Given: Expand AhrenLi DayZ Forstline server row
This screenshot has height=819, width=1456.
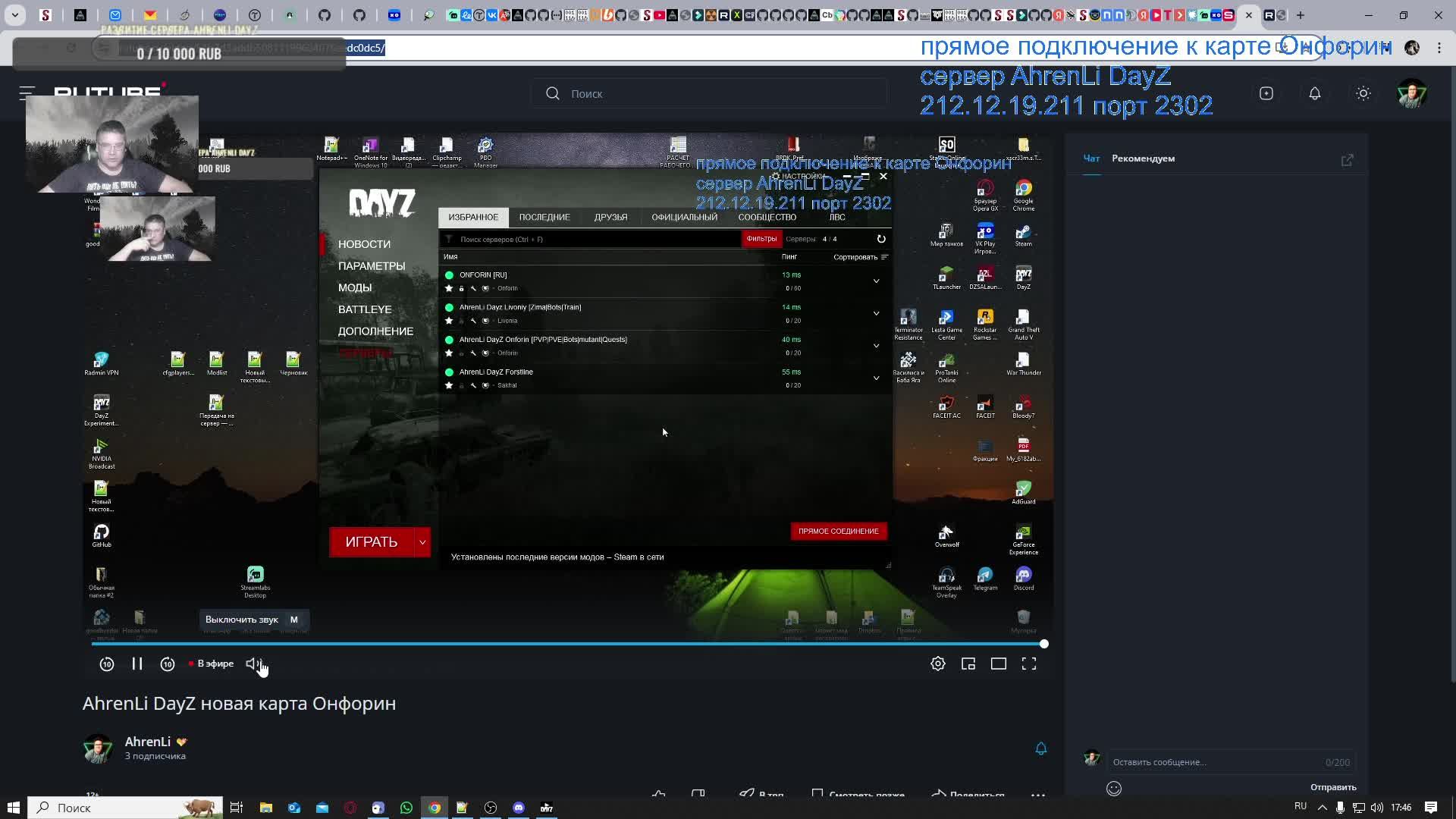Looking at the screenshot, I should tap(876, 378).
